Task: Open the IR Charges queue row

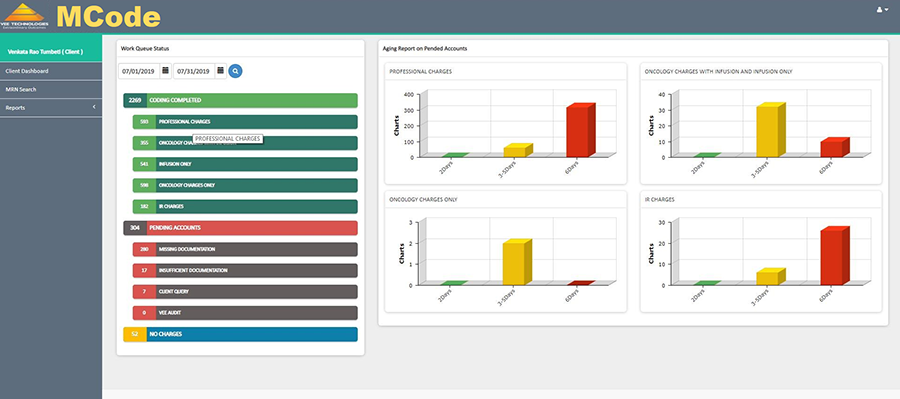Action: point(245,207)
